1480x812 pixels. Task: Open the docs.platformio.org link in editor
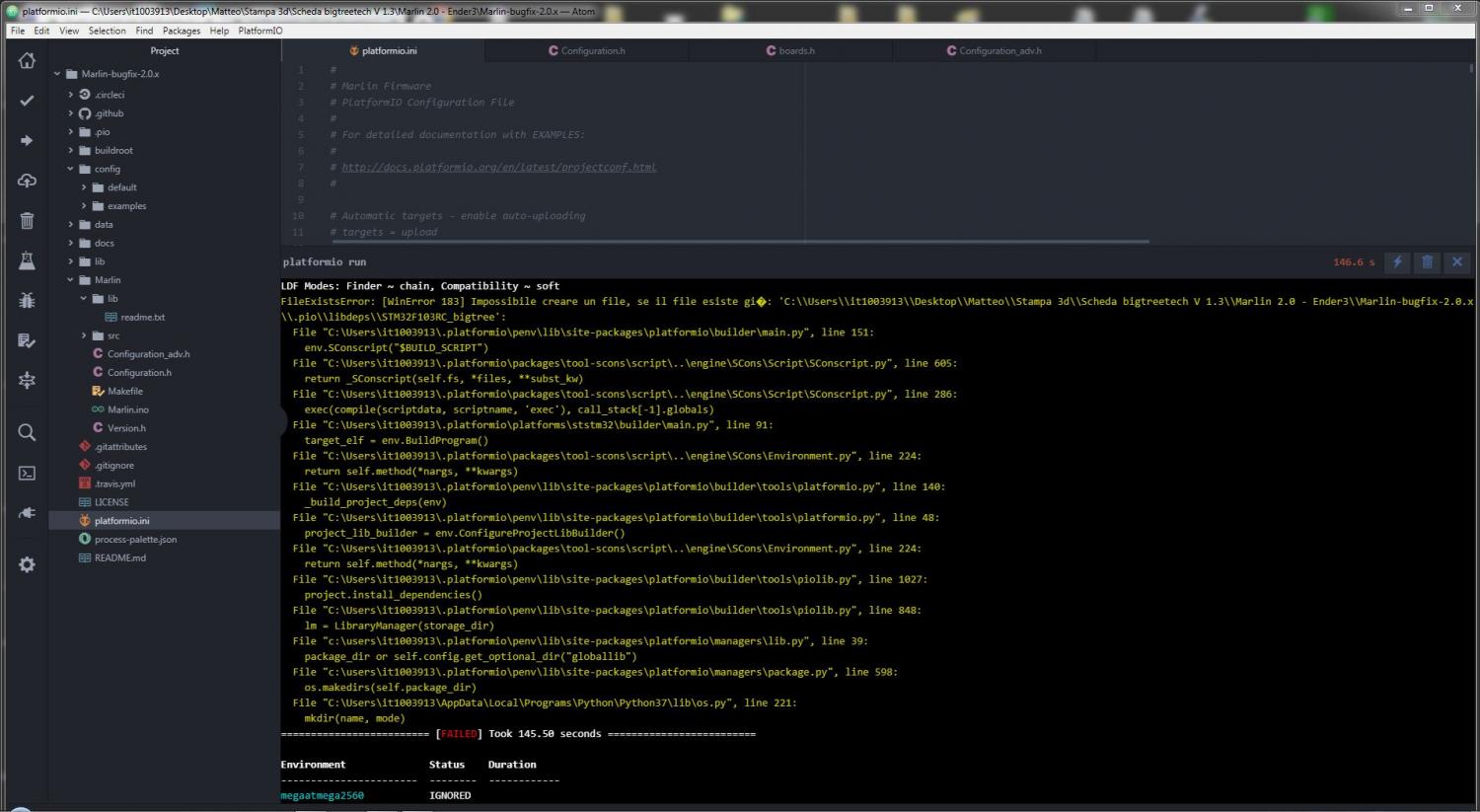click(x=498, y=168)
